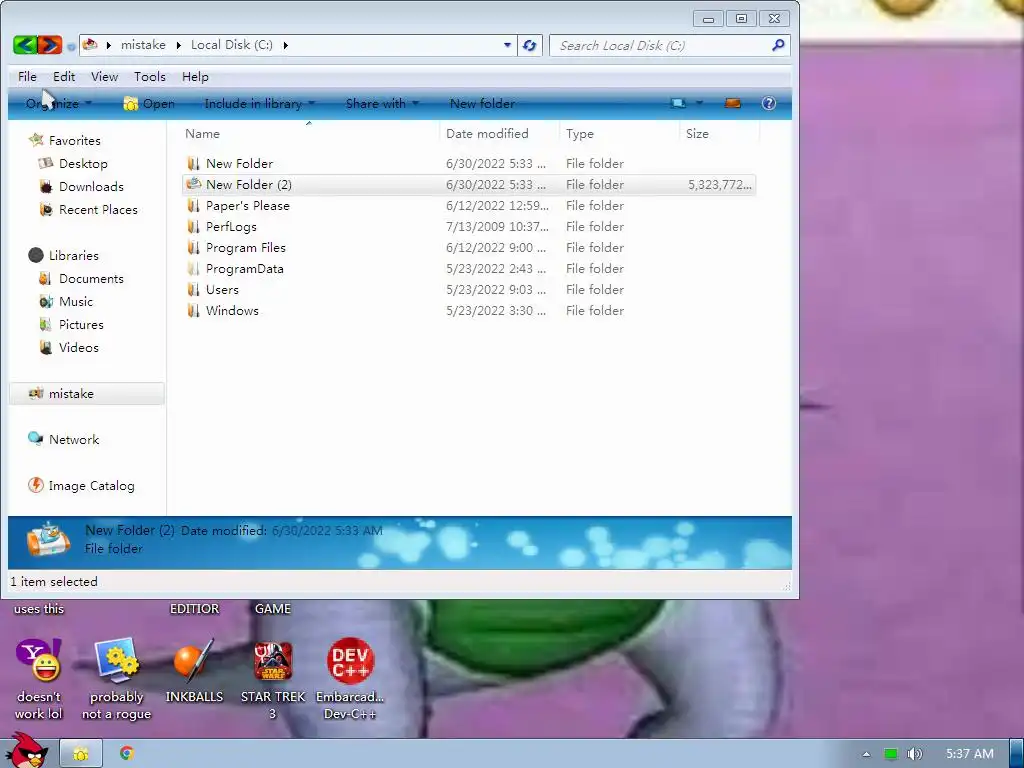Open Music library
The width and height of the screenshot is (1024, 768).
click(x=76, y=302)
